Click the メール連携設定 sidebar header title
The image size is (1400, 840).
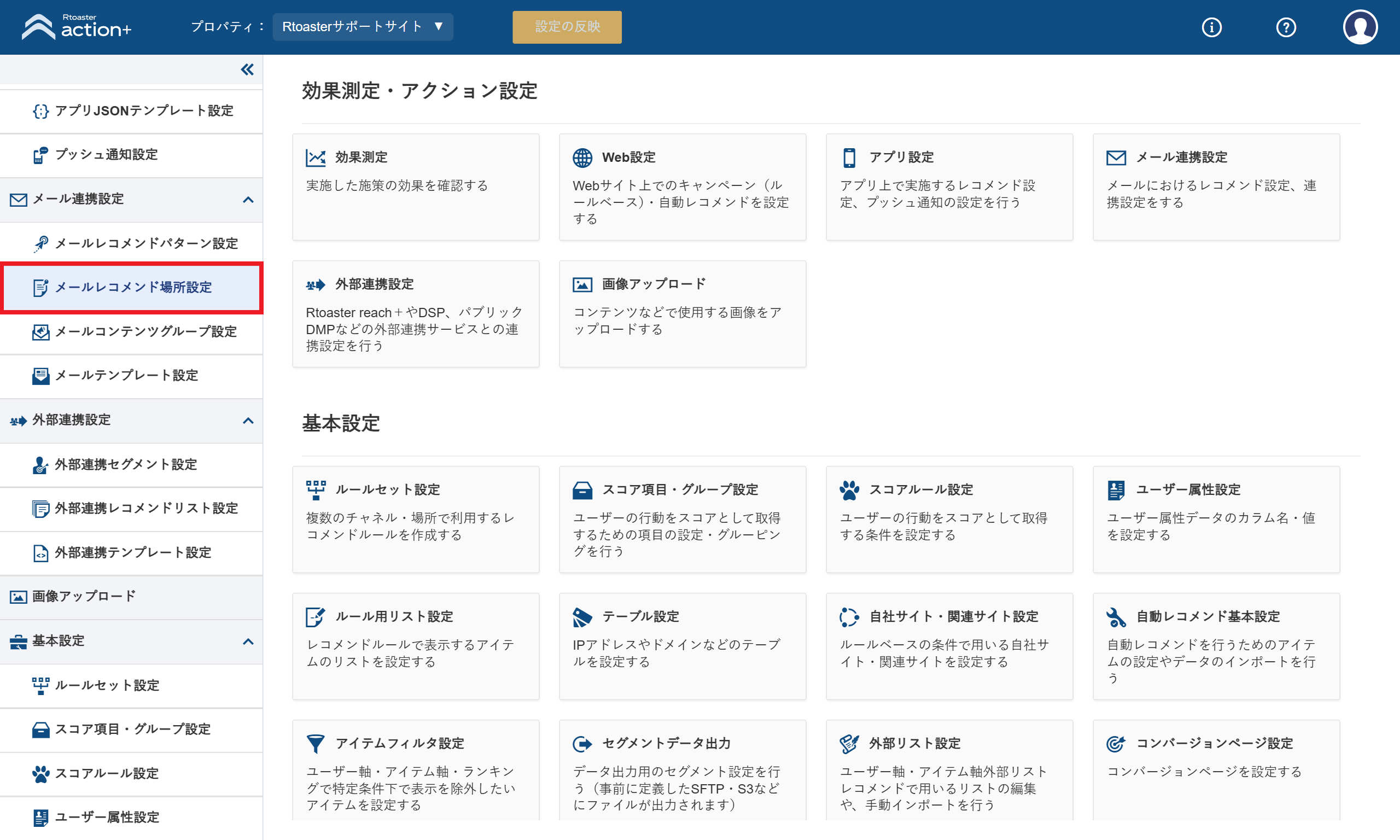pyautogui.click(x=78, y=199)
